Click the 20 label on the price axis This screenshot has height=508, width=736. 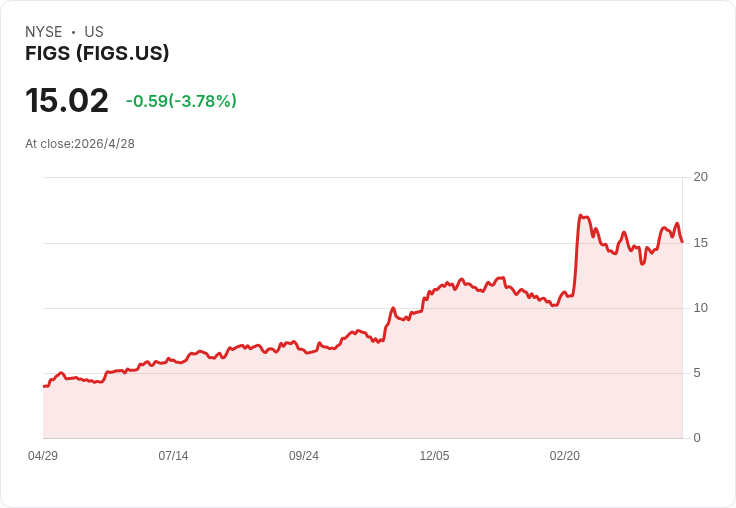[x=701, y=177]
